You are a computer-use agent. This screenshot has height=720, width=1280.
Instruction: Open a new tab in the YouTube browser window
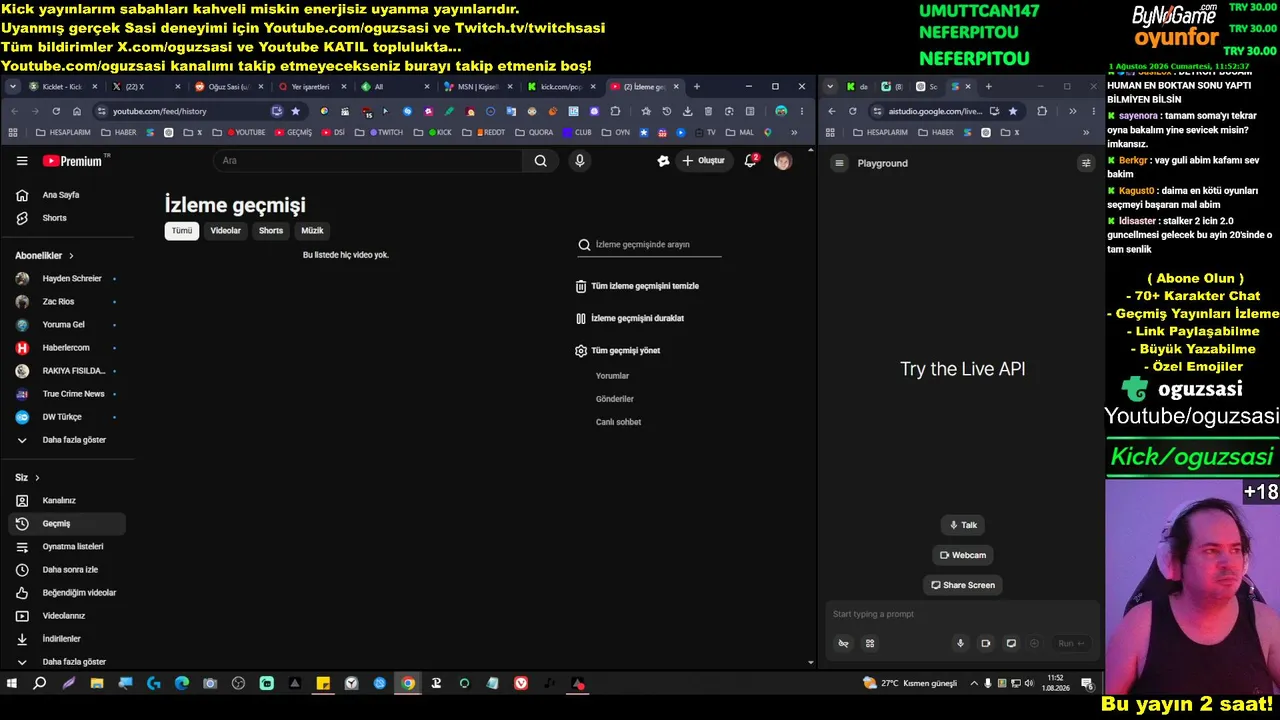pyautogui.click(x=697, y=87)
